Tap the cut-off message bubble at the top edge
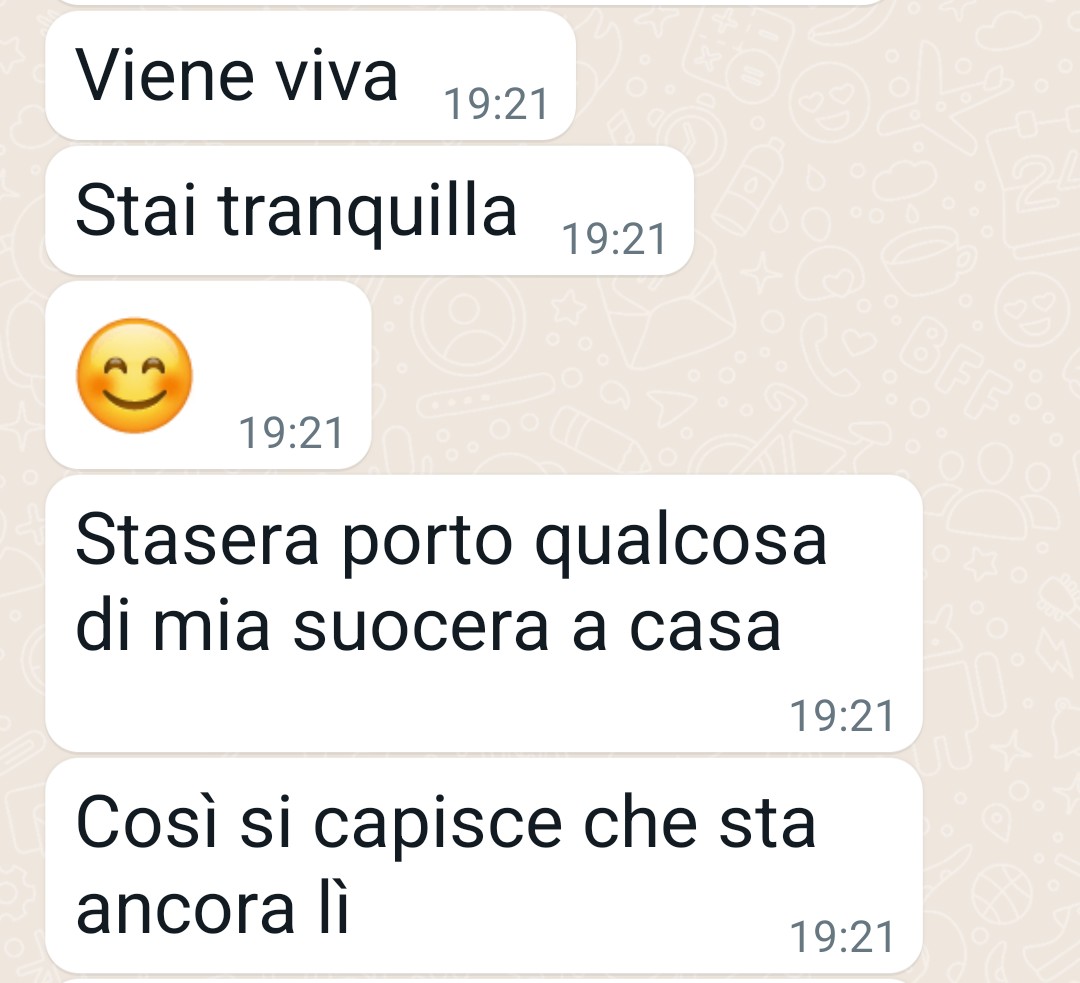Image resolution: width=1080 pixels, height=983 pixels. click(468, 2)
